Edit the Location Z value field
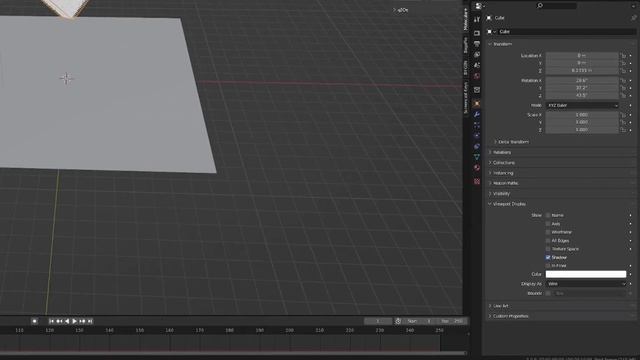Viewport: 640px width, 360px height. pyautogui.click(x=582, y=71)
